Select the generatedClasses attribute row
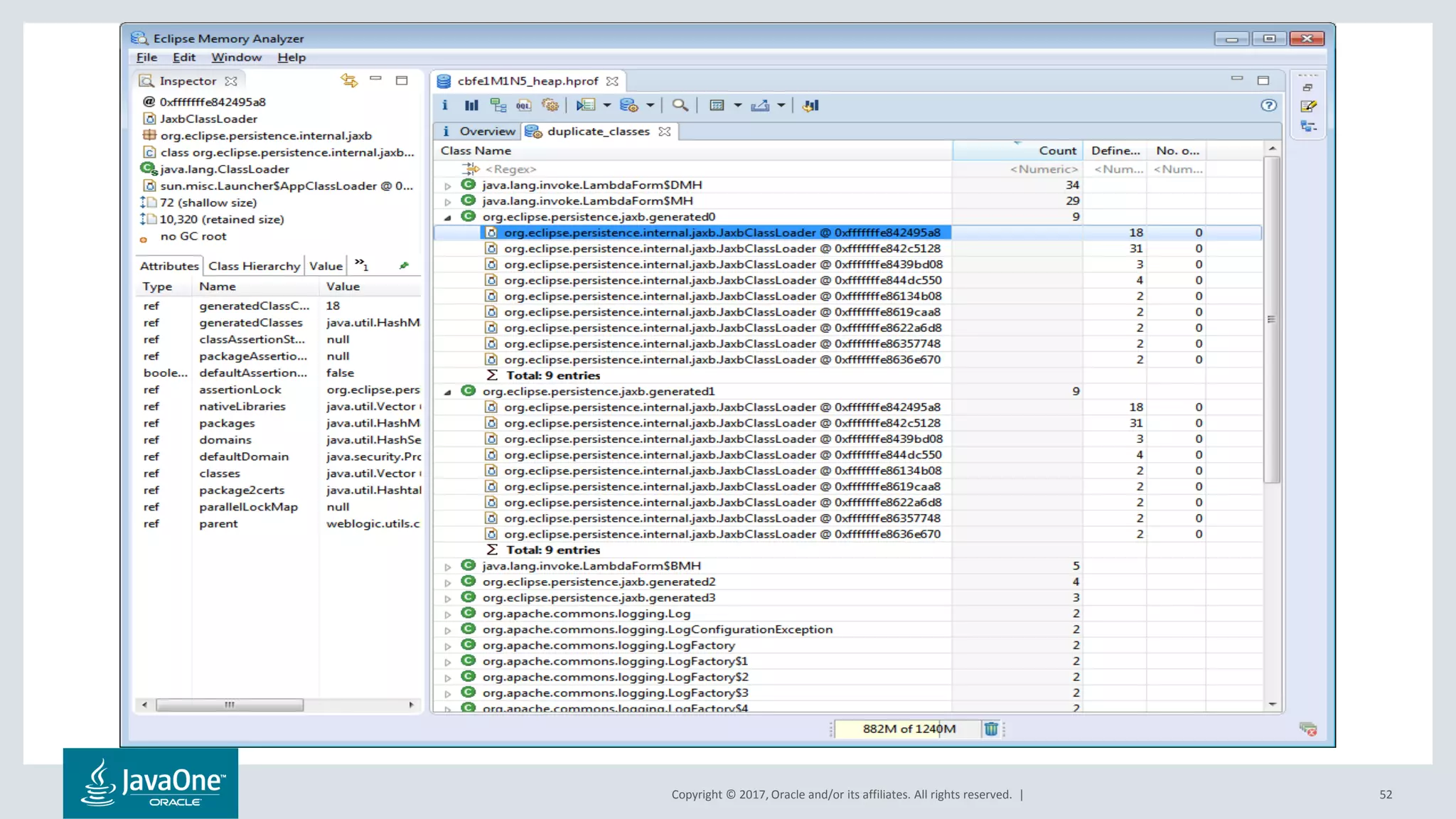This screenshot has height=819, width=1456. click(279, 323)
